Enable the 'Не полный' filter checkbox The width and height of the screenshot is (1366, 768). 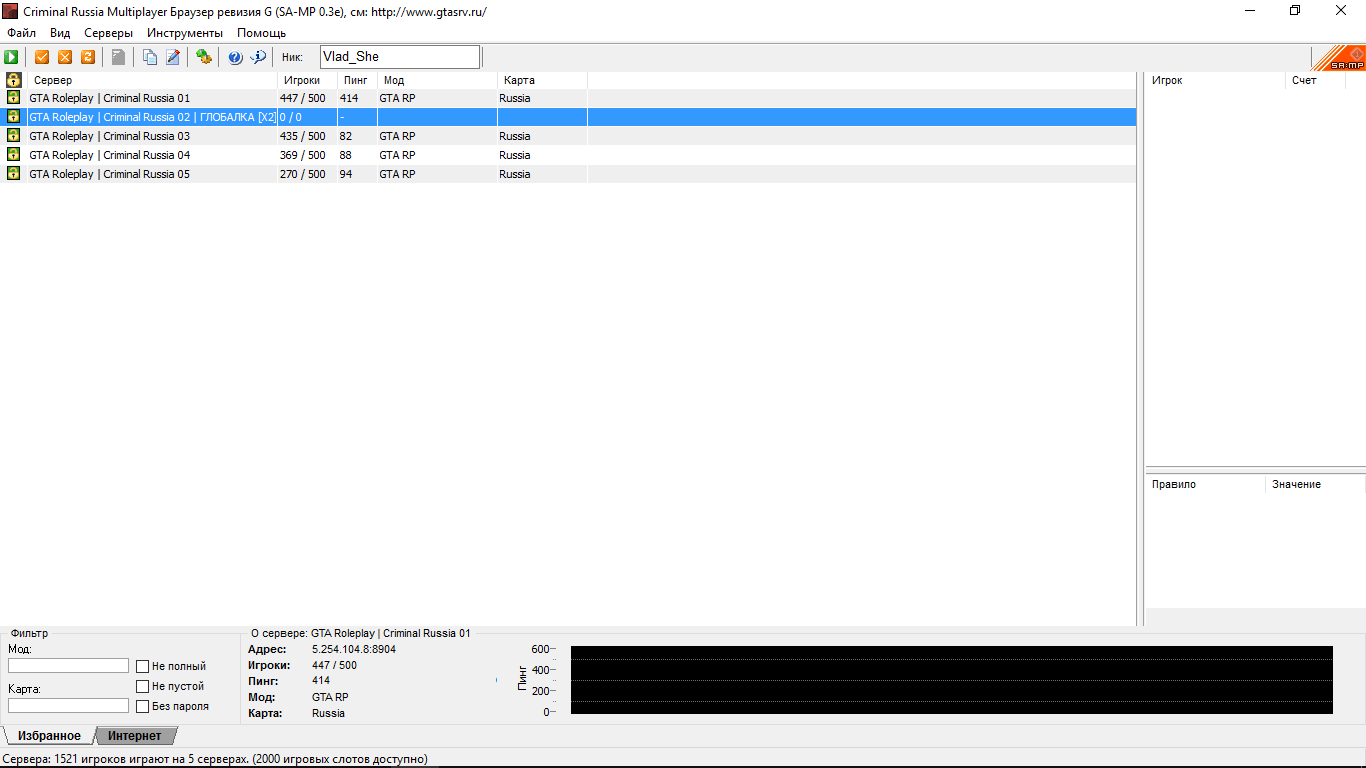tap(143, 666)
